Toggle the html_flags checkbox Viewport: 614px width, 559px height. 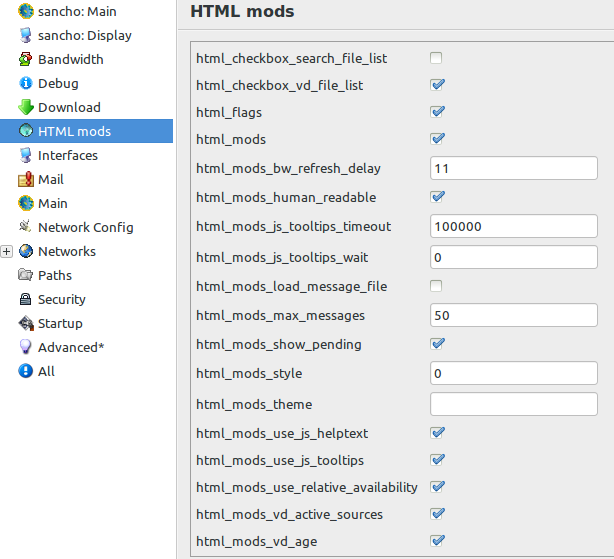coord(437,112)
